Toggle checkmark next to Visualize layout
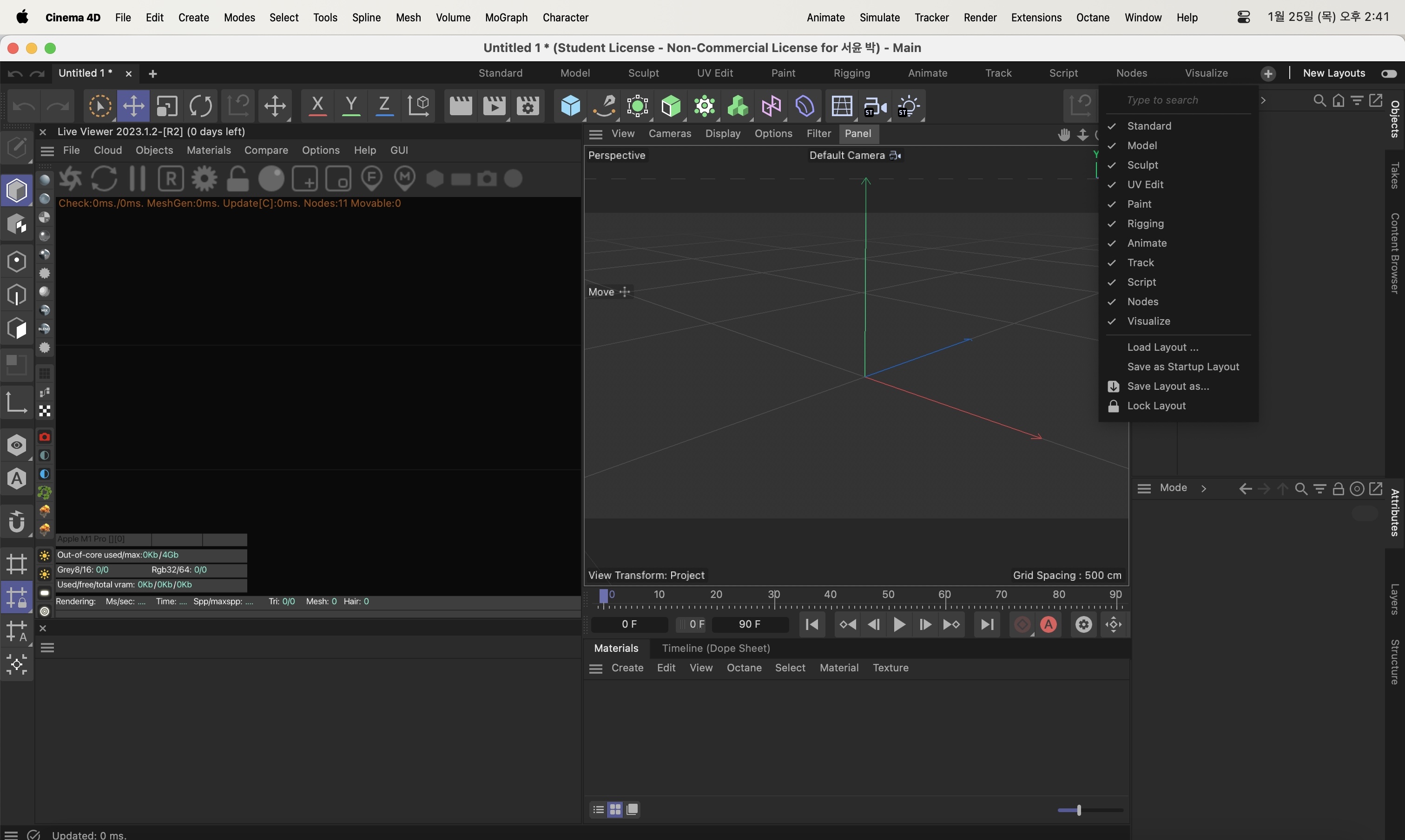The height and width of the screenshot is (840, 1405). [x=1112, y=320]
